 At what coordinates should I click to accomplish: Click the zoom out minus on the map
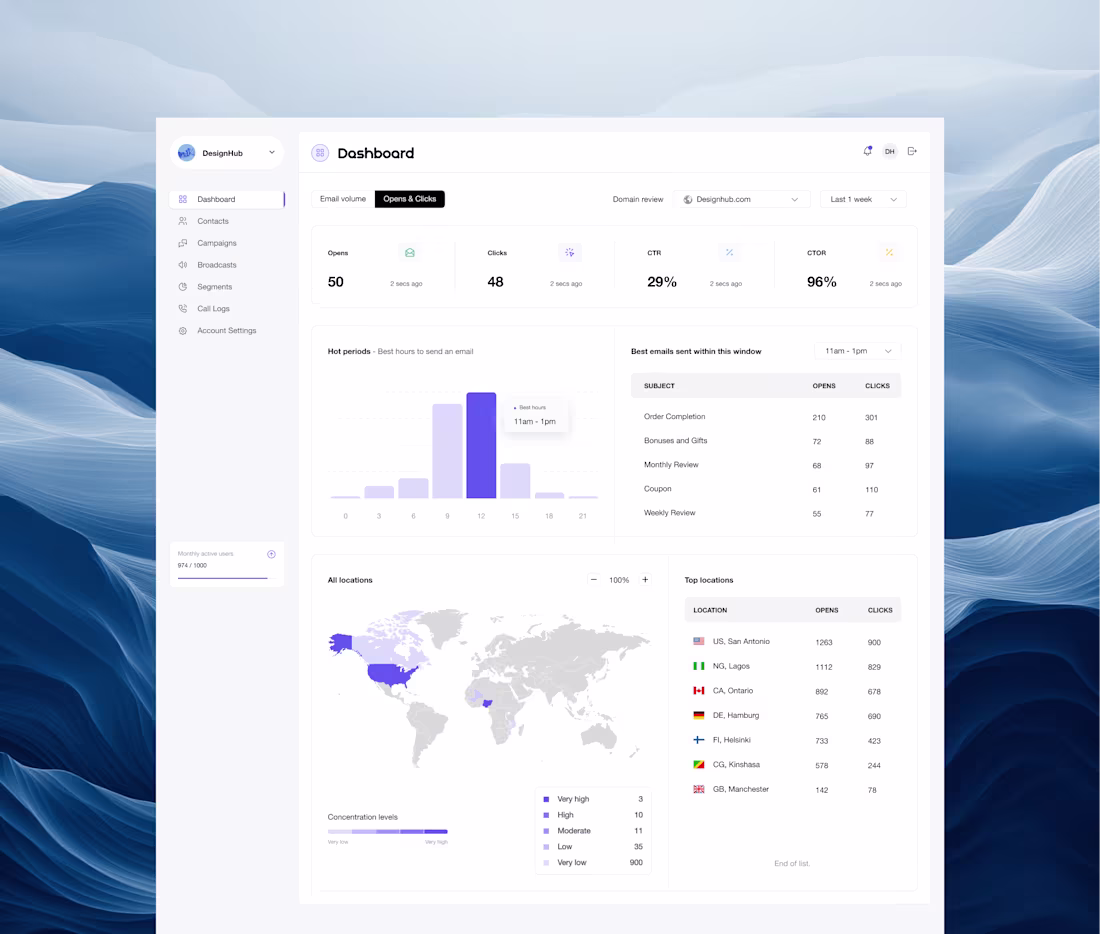tap(592, 579)
